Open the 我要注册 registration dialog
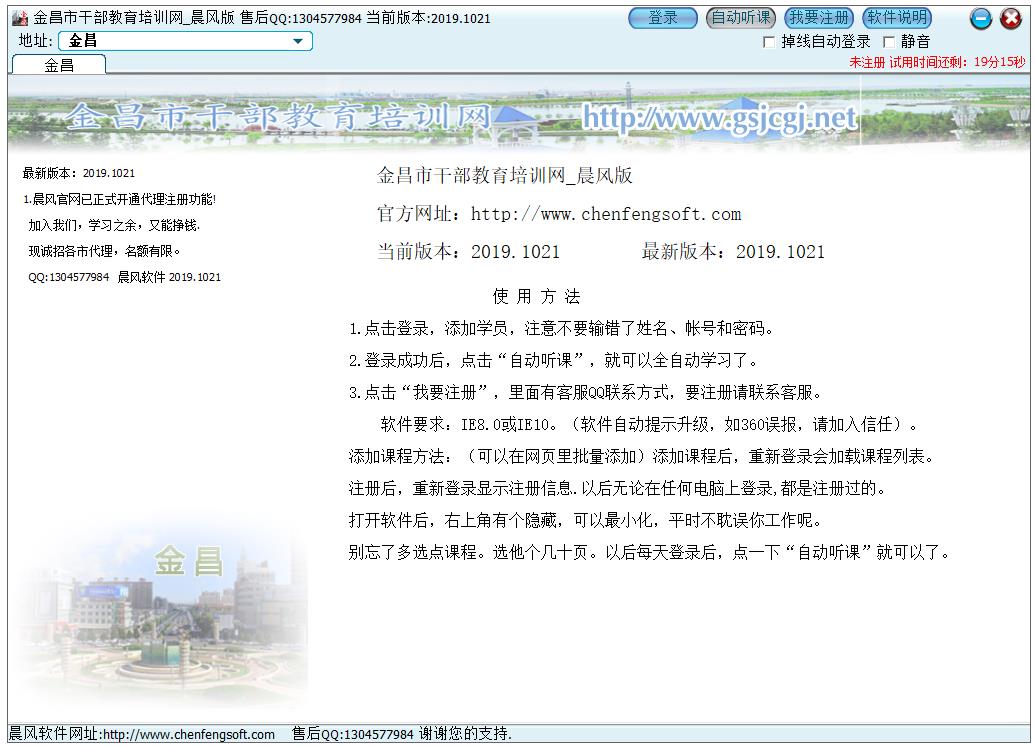The width and height of the screenshot is (1035, 747). (821, 17)
